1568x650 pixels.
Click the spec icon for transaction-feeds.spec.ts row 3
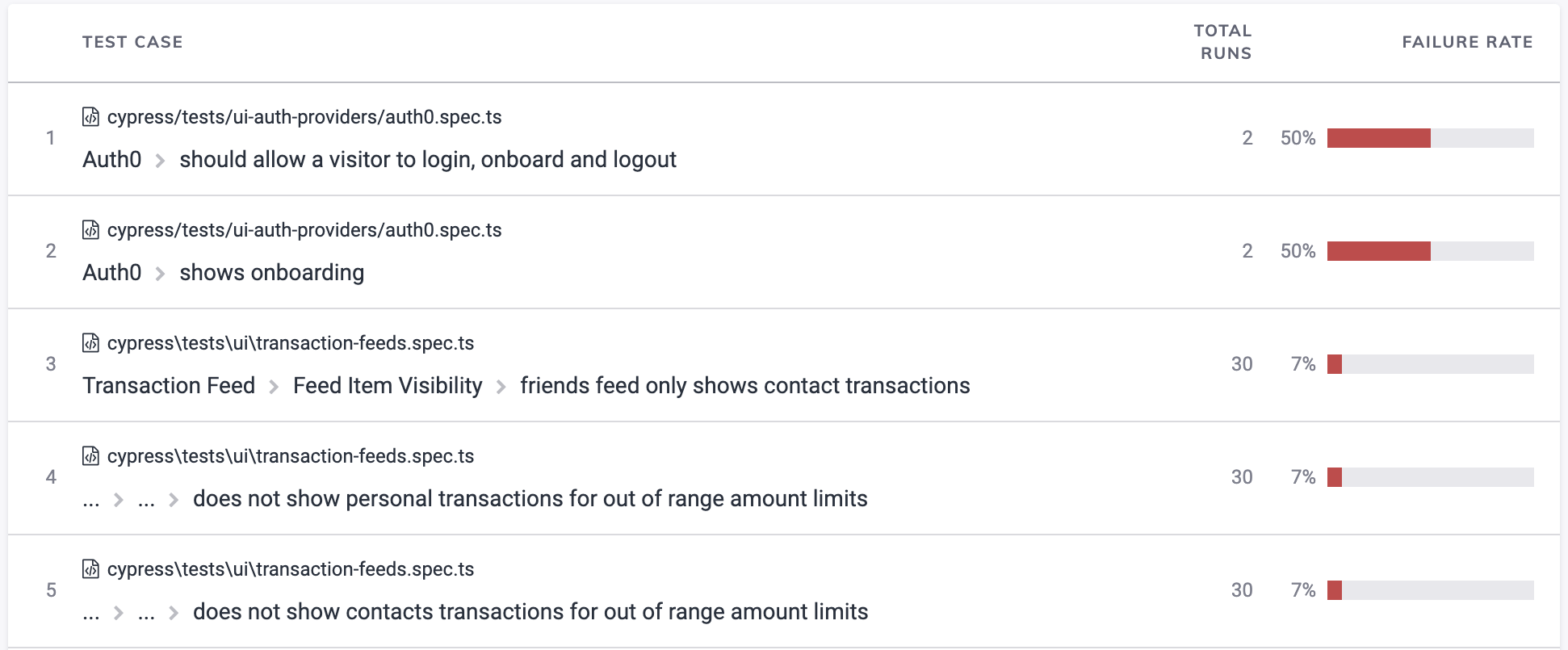click(x=90, y=342)
